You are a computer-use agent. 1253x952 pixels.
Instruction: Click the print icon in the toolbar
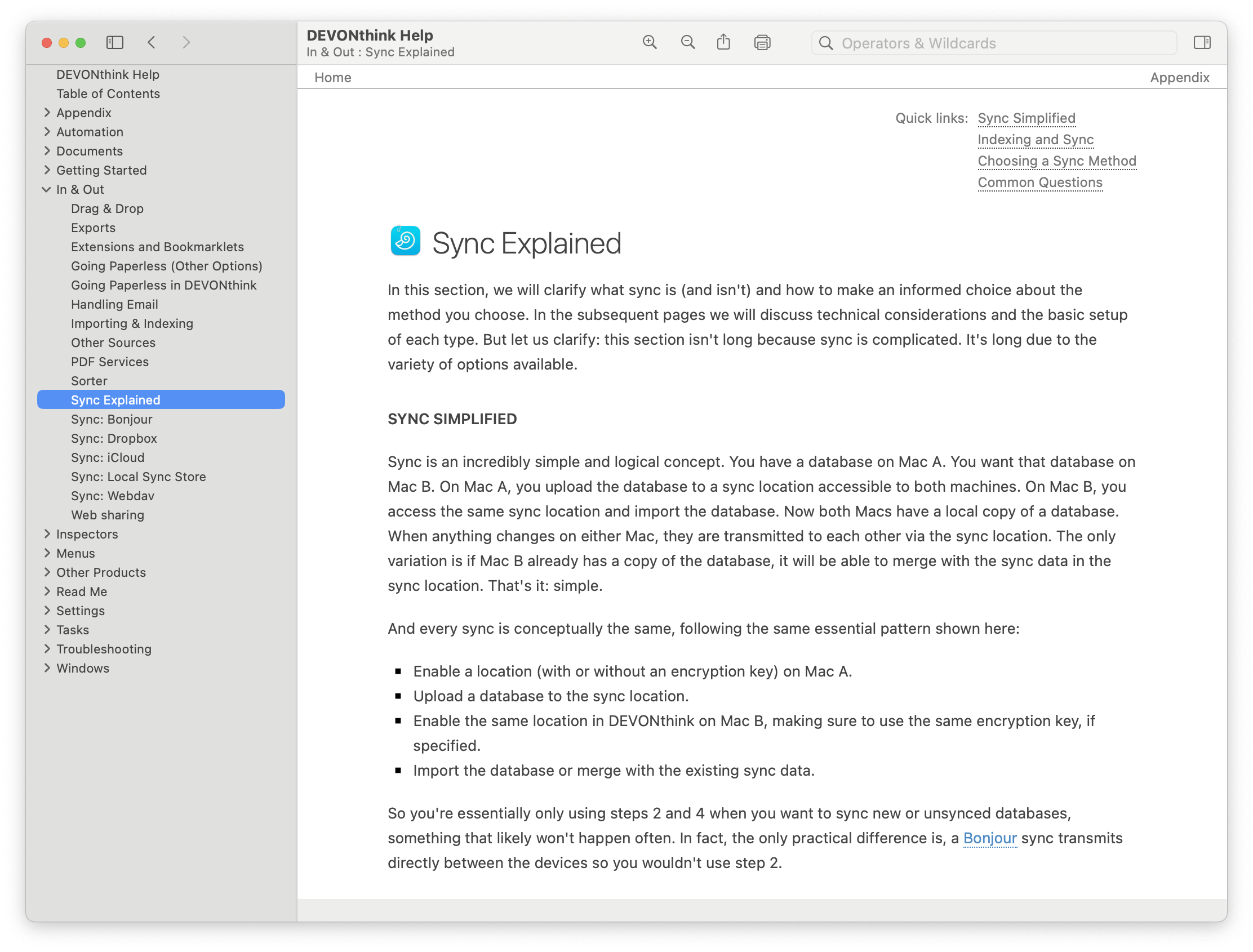tap(762, 42)
